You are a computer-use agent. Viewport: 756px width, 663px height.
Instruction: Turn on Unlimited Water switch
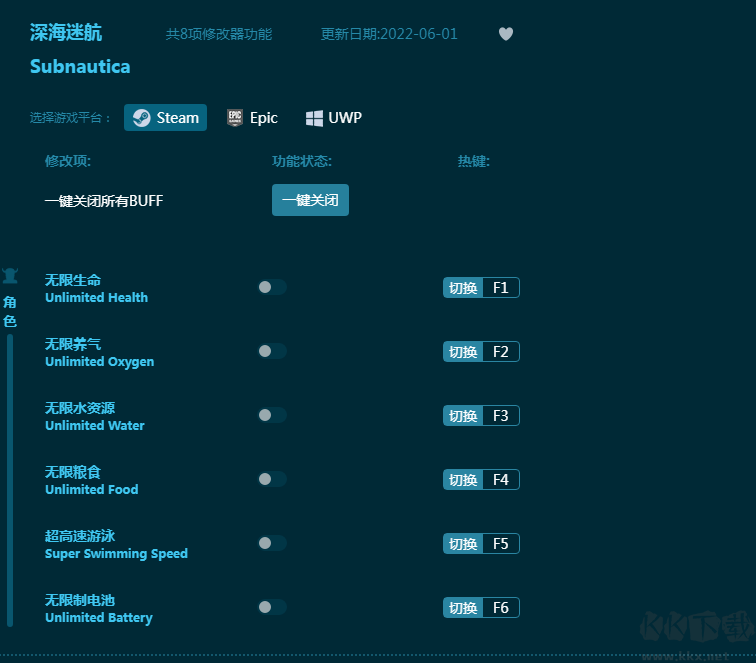click(272, 415)
